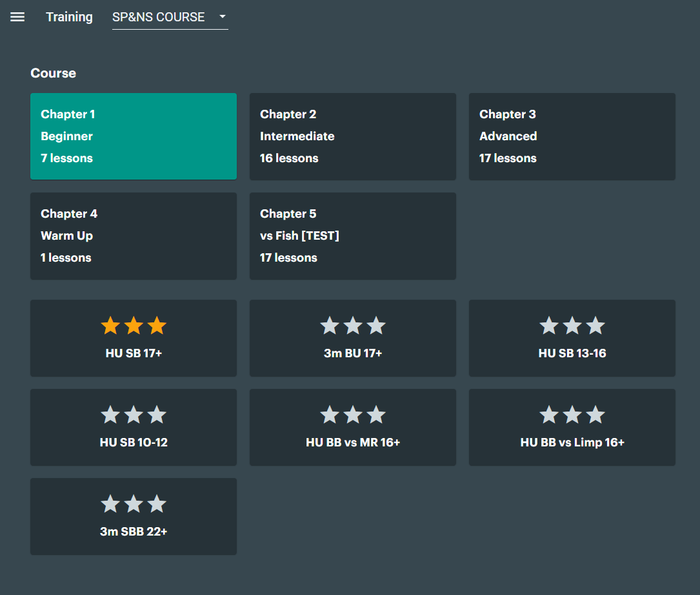Click the stars above 3m SBB 22+
Viewport: 700px width, 595px height.
click(x=133, y=504)
